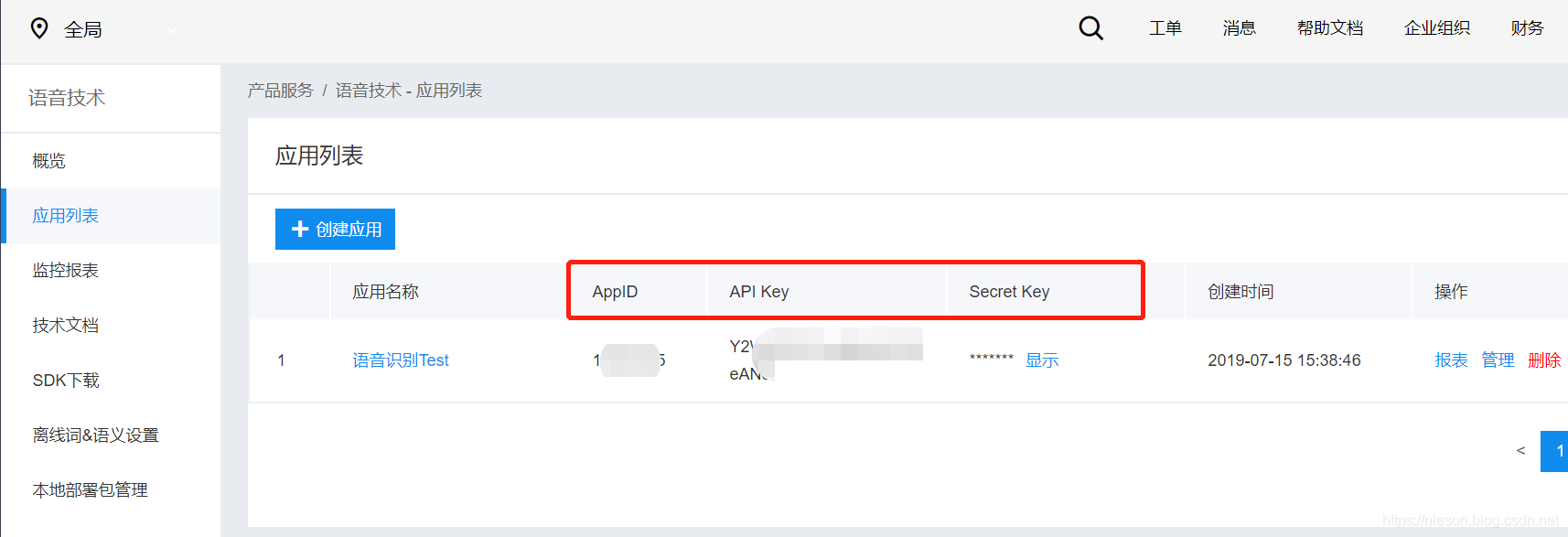Select 企业组织 in the top bar
This screenshot has width=1568, height=537.
[1437, 28]
